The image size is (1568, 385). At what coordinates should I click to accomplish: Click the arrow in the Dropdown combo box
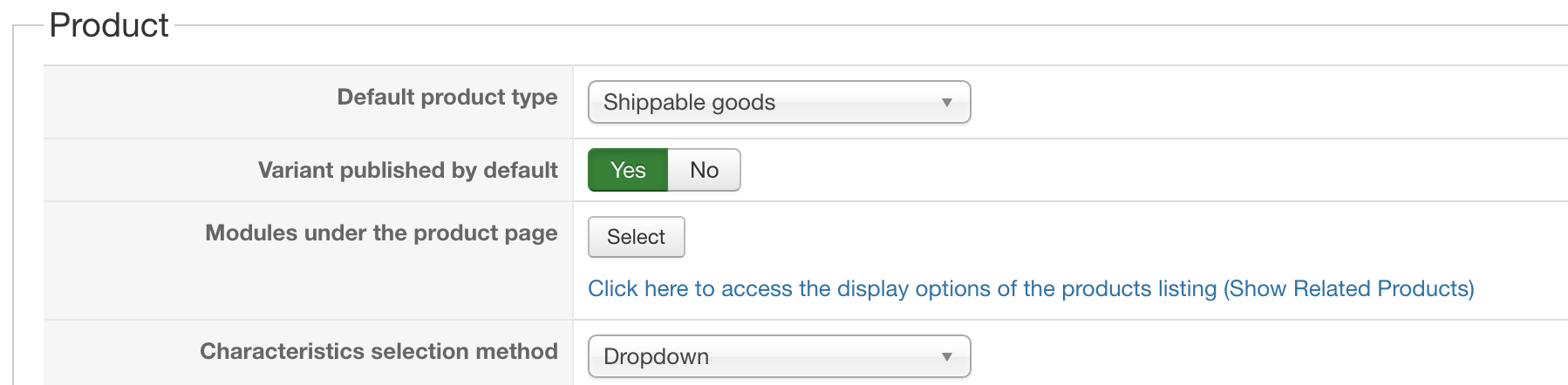946,357
